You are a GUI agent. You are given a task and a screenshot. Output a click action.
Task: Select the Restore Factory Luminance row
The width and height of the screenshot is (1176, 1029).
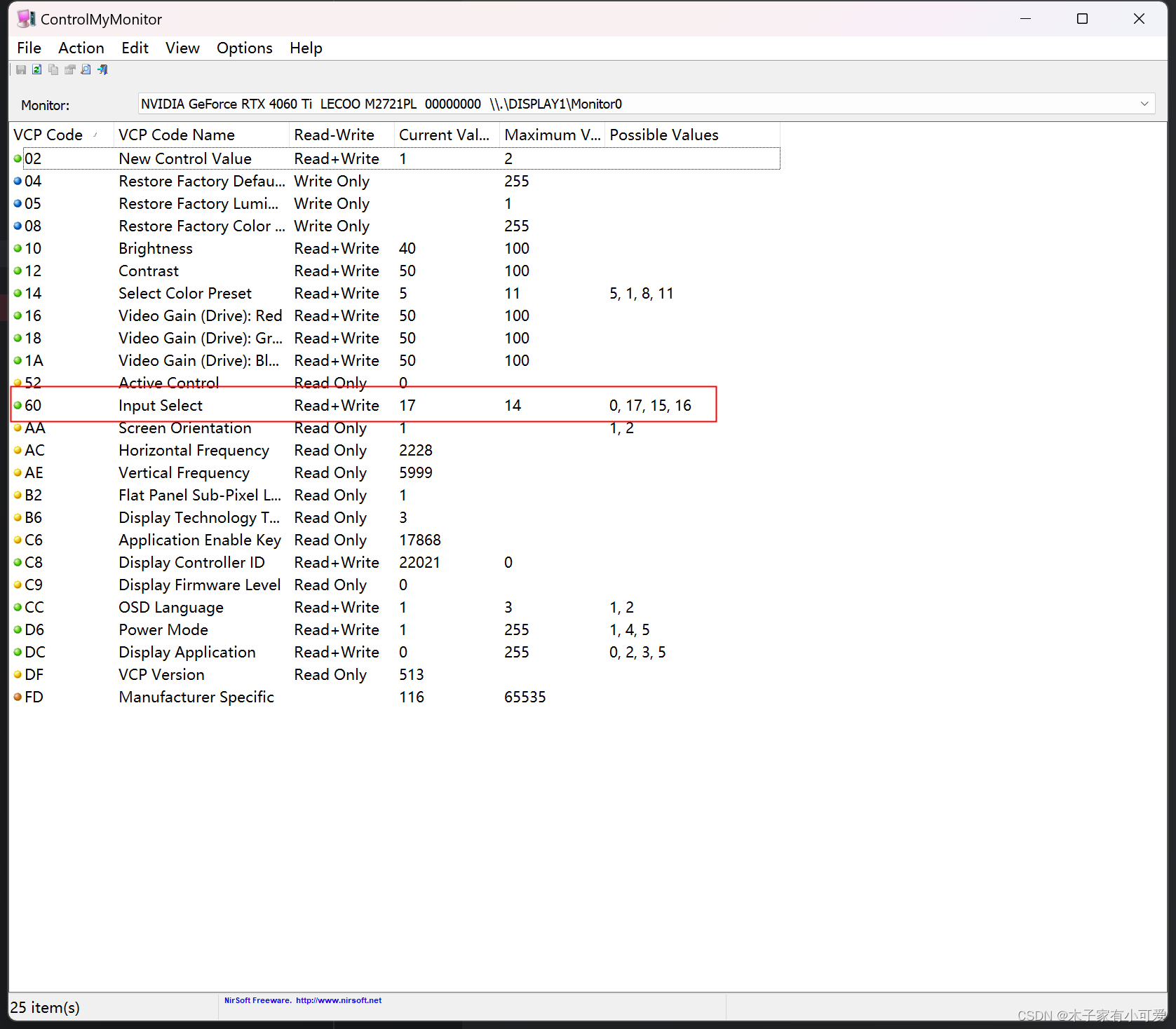click(396, 203)
